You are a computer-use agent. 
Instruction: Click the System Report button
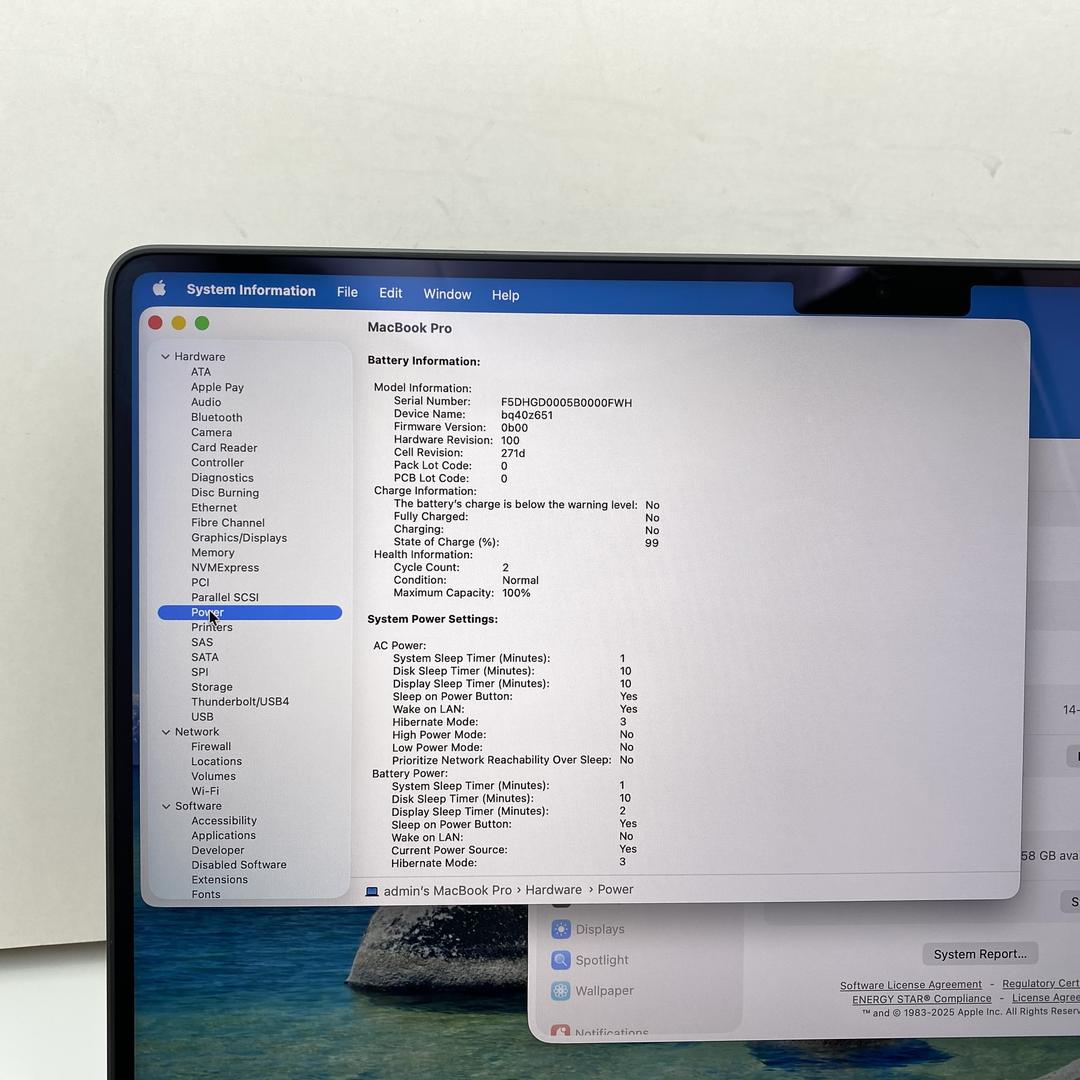(x=979, y=954)
